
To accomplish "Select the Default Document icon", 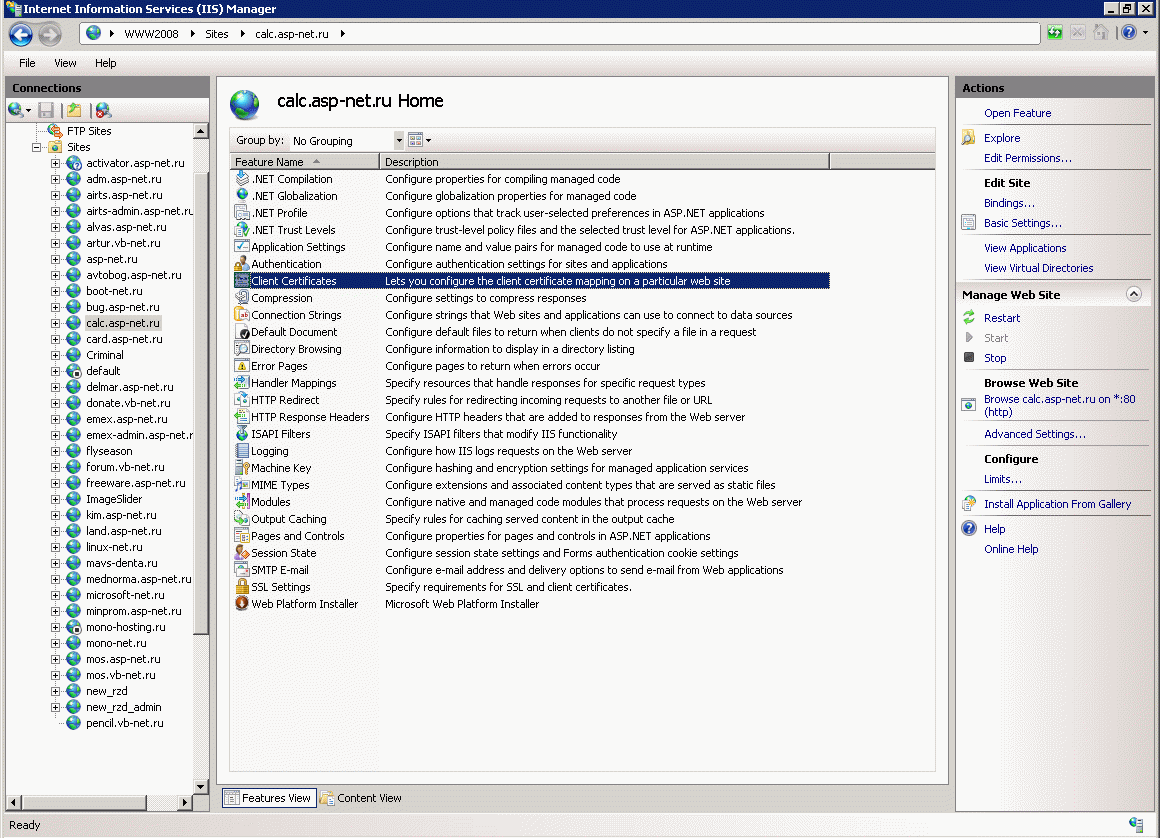I will pos(242,332).
